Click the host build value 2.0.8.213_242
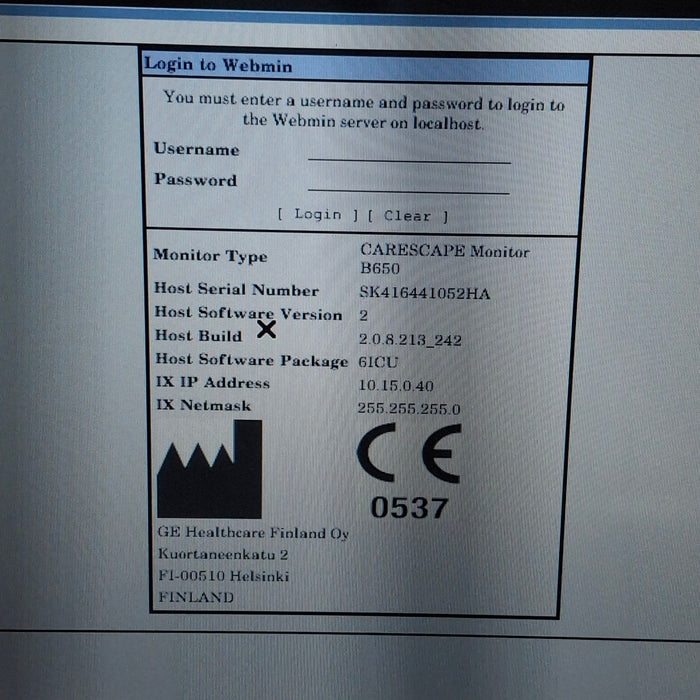 pos(410,340)
